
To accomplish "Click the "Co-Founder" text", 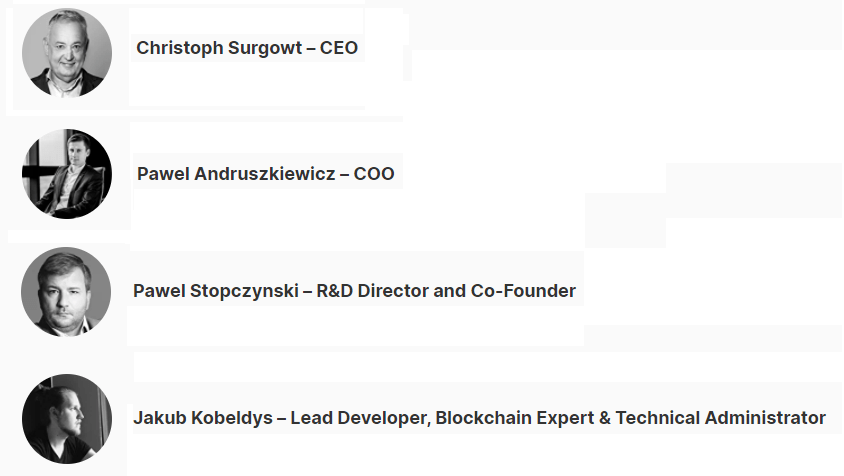I will point(523,291).
